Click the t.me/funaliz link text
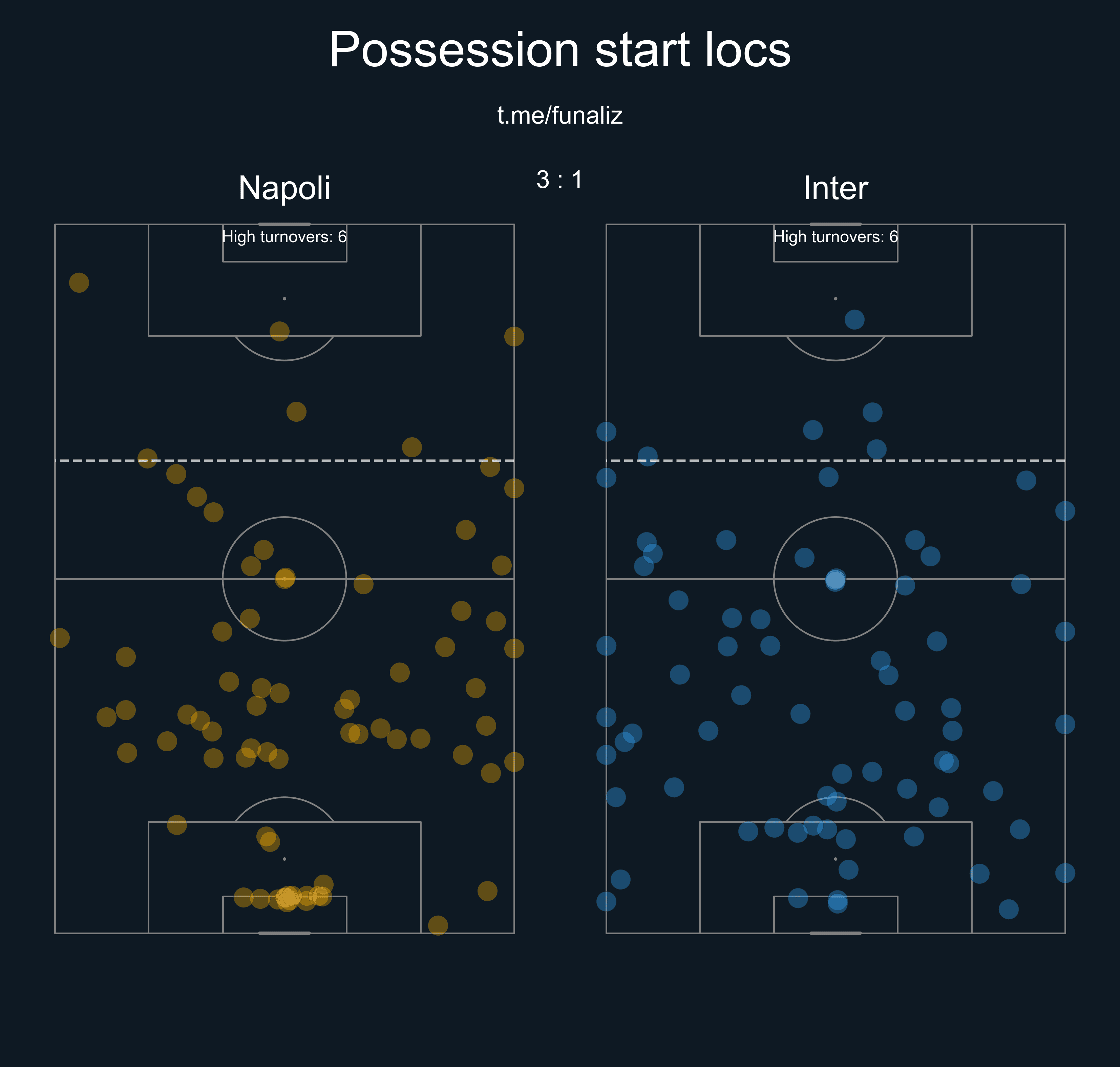Screen dimensions: 1120x1067 click(560, 116)
